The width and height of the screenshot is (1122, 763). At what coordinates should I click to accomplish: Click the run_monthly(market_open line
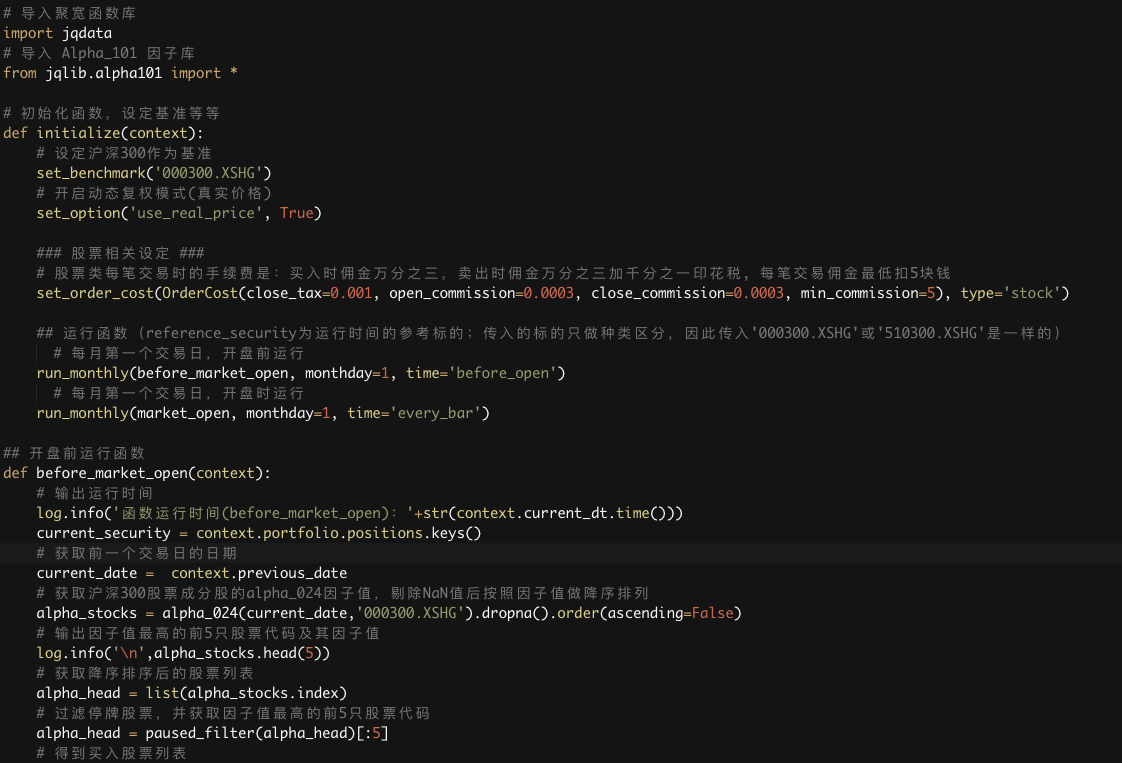263,414
